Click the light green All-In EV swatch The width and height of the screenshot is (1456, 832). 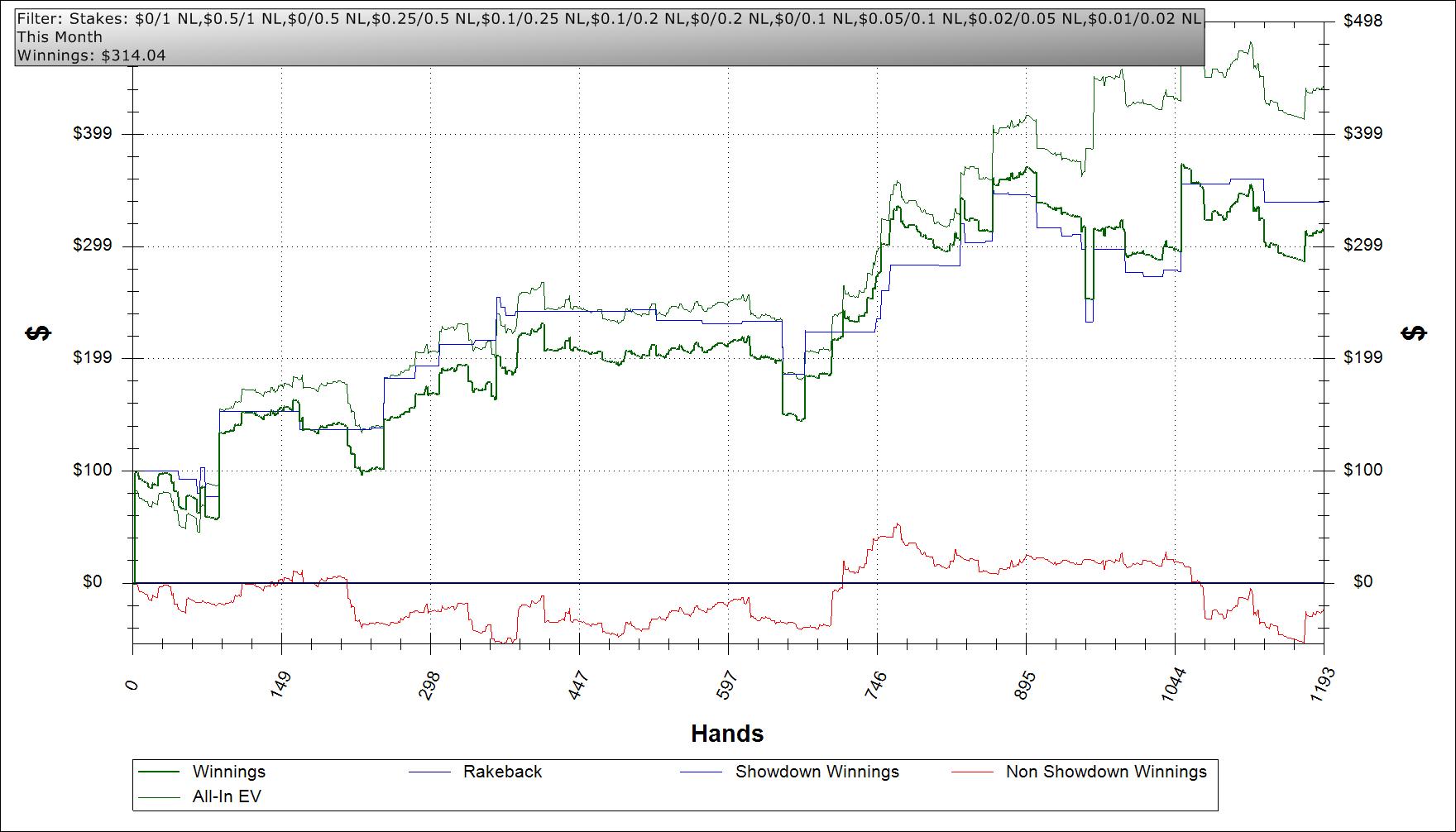tap(159, 797)
